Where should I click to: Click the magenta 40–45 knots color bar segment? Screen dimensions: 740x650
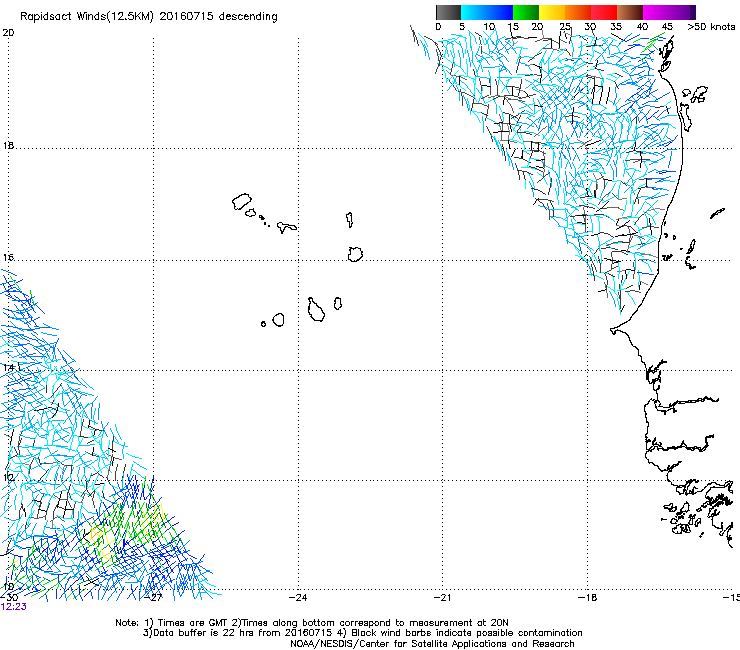[x=656, y=12]
